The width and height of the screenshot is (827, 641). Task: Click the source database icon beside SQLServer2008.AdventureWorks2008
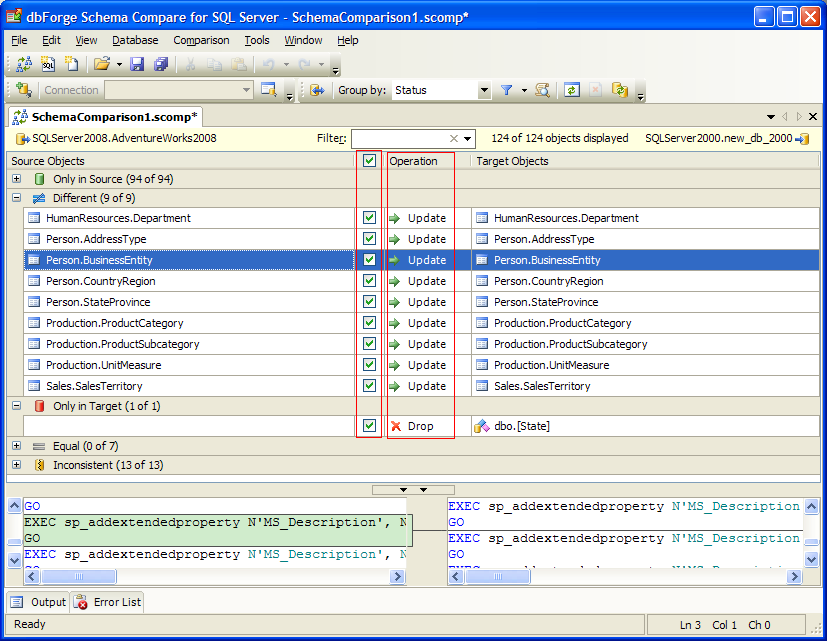coord(23,139)
